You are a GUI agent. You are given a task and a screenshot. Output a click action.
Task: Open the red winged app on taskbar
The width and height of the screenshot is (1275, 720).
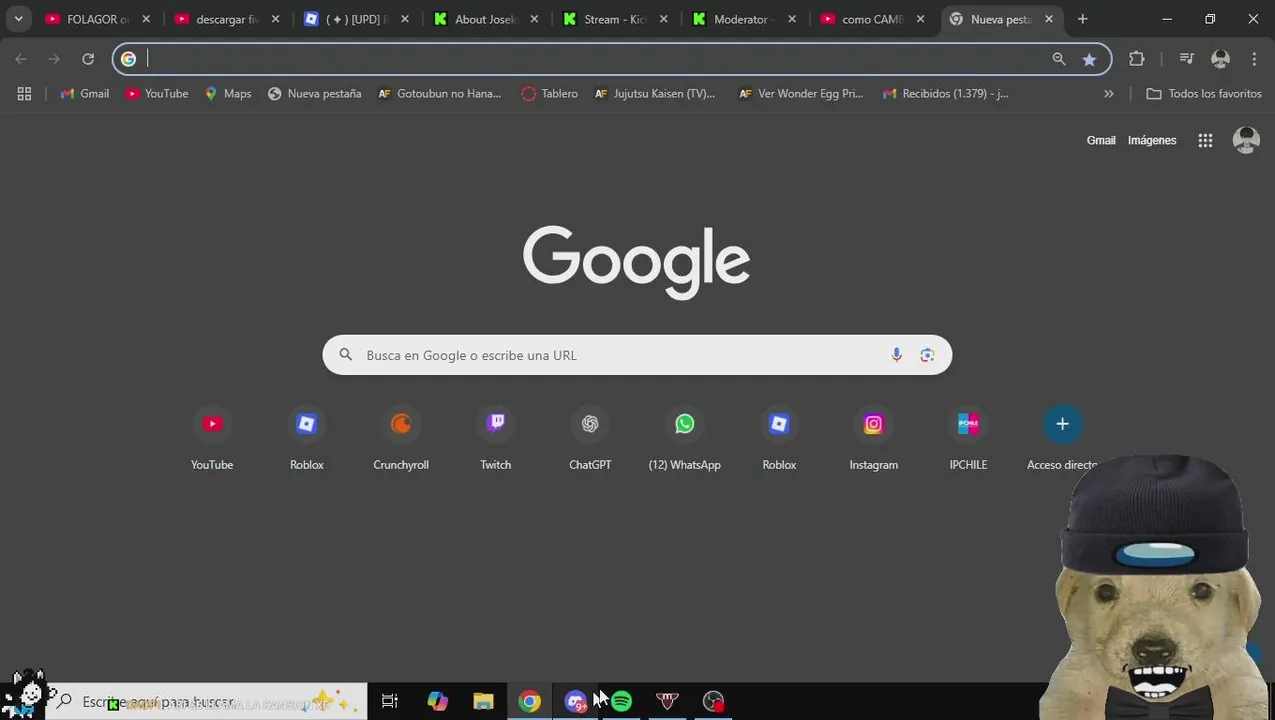click(667, 701)
